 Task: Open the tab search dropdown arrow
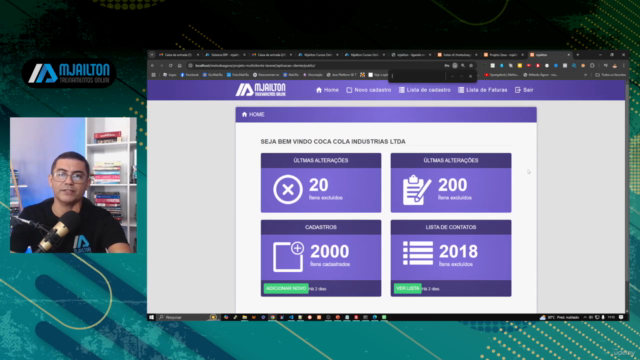tap(152, 55)
